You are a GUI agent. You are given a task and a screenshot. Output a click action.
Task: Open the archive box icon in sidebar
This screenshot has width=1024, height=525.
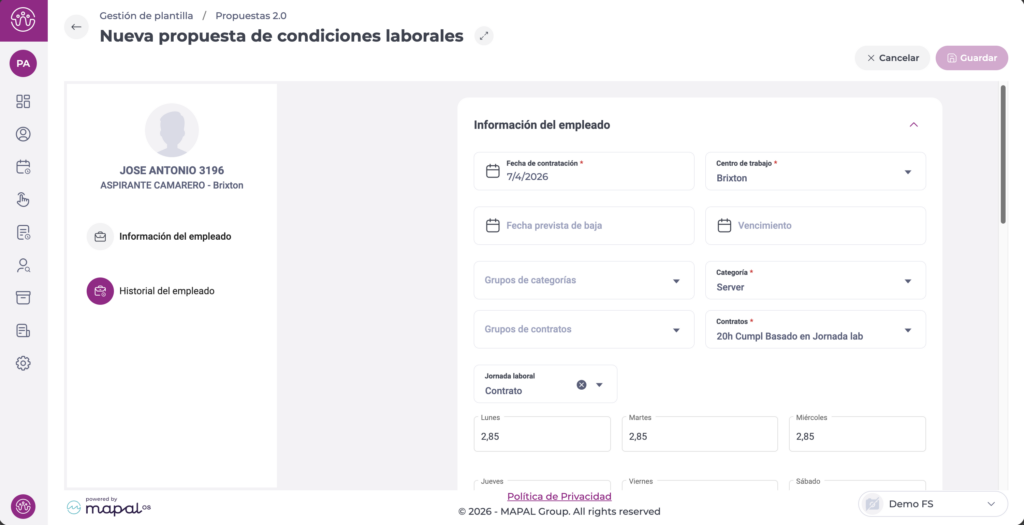point(23,298)
